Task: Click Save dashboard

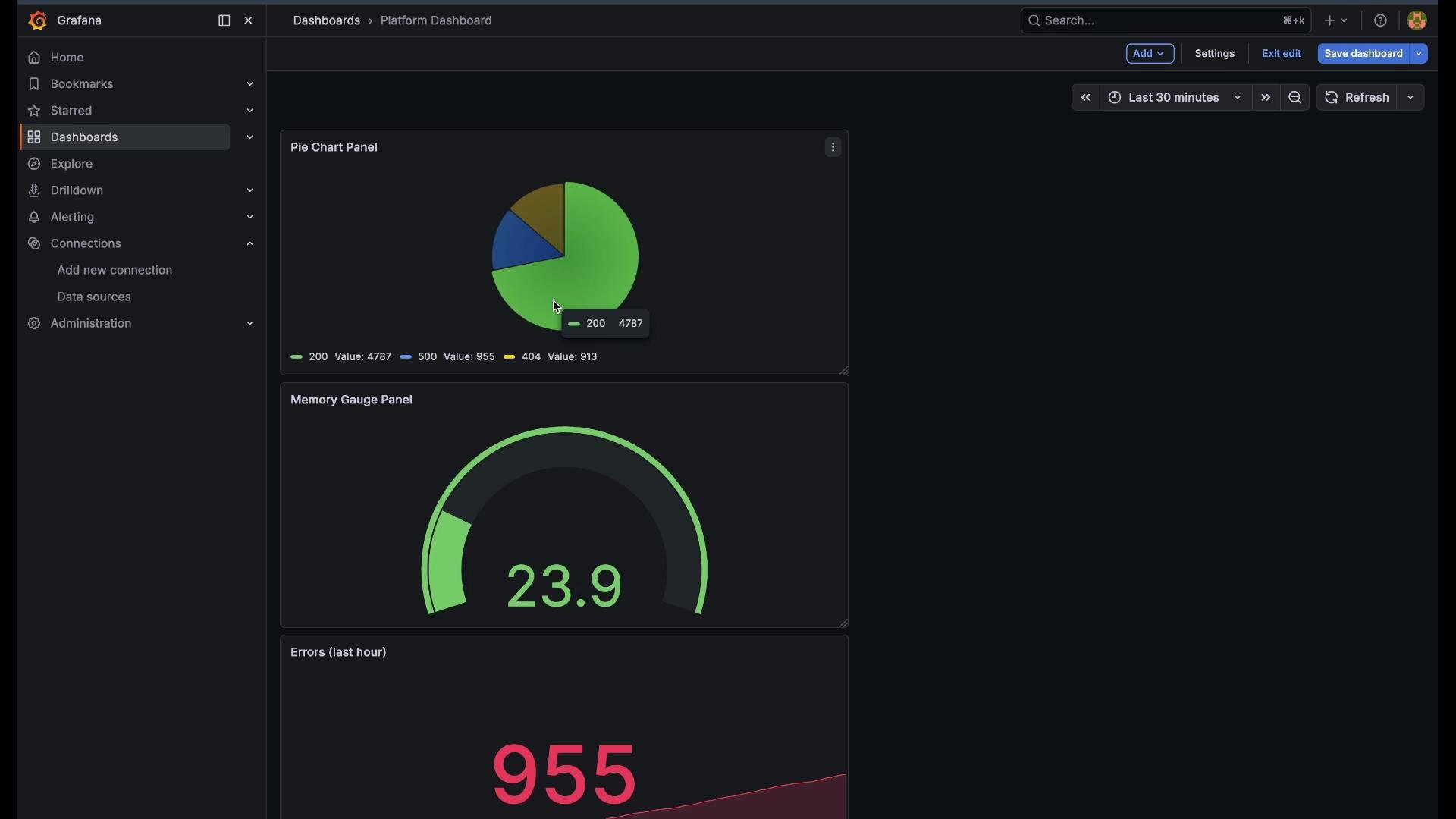Action: (x=1363, y=53)
